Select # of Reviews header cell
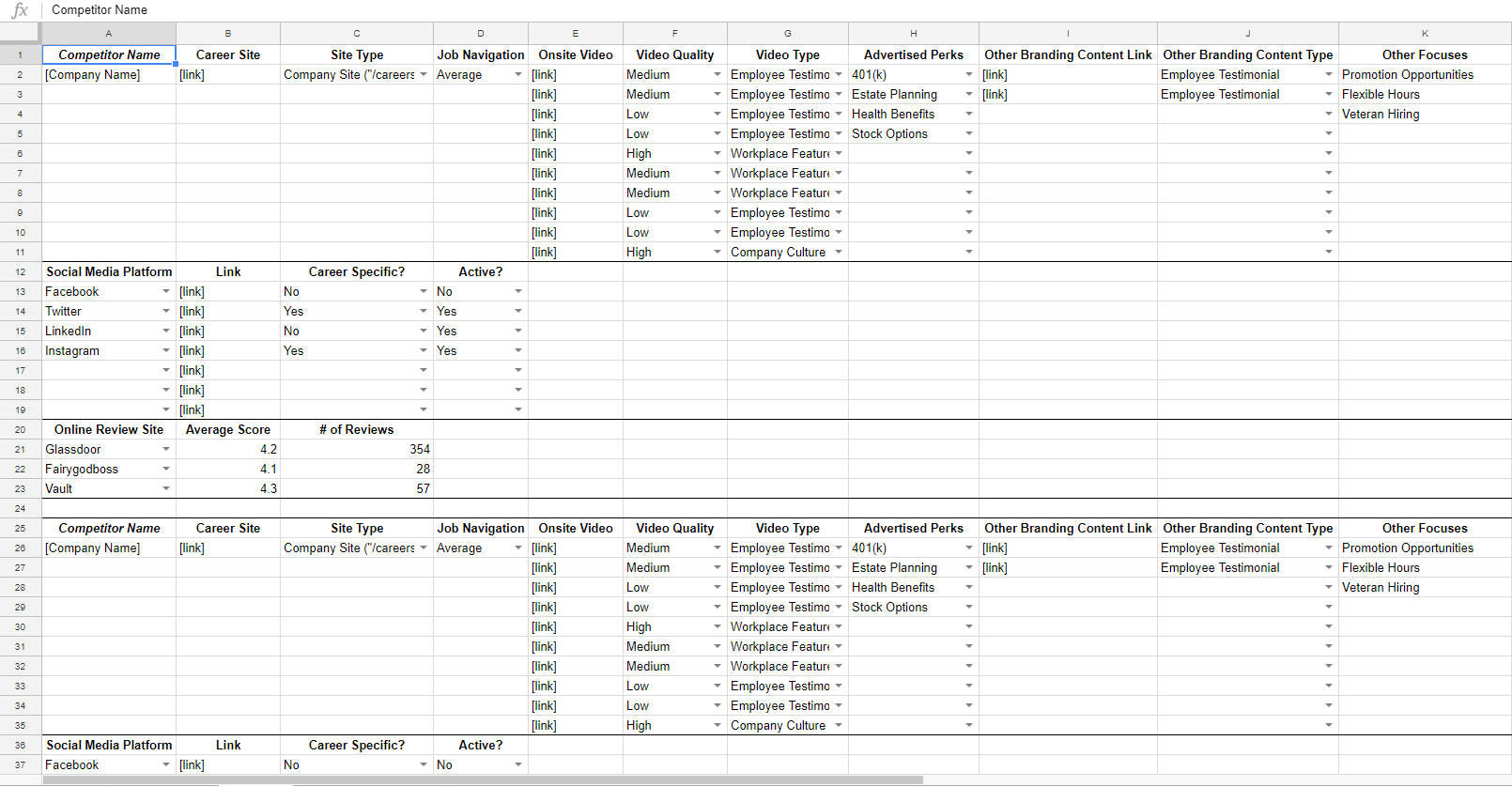The image size is (1512, 787). 357,429
